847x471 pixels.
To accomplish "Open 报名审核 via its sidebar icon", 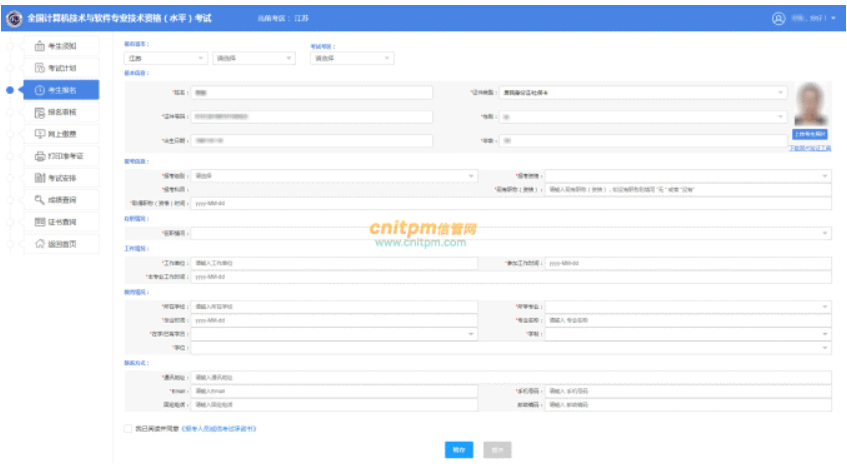I will tap(40, 112).
